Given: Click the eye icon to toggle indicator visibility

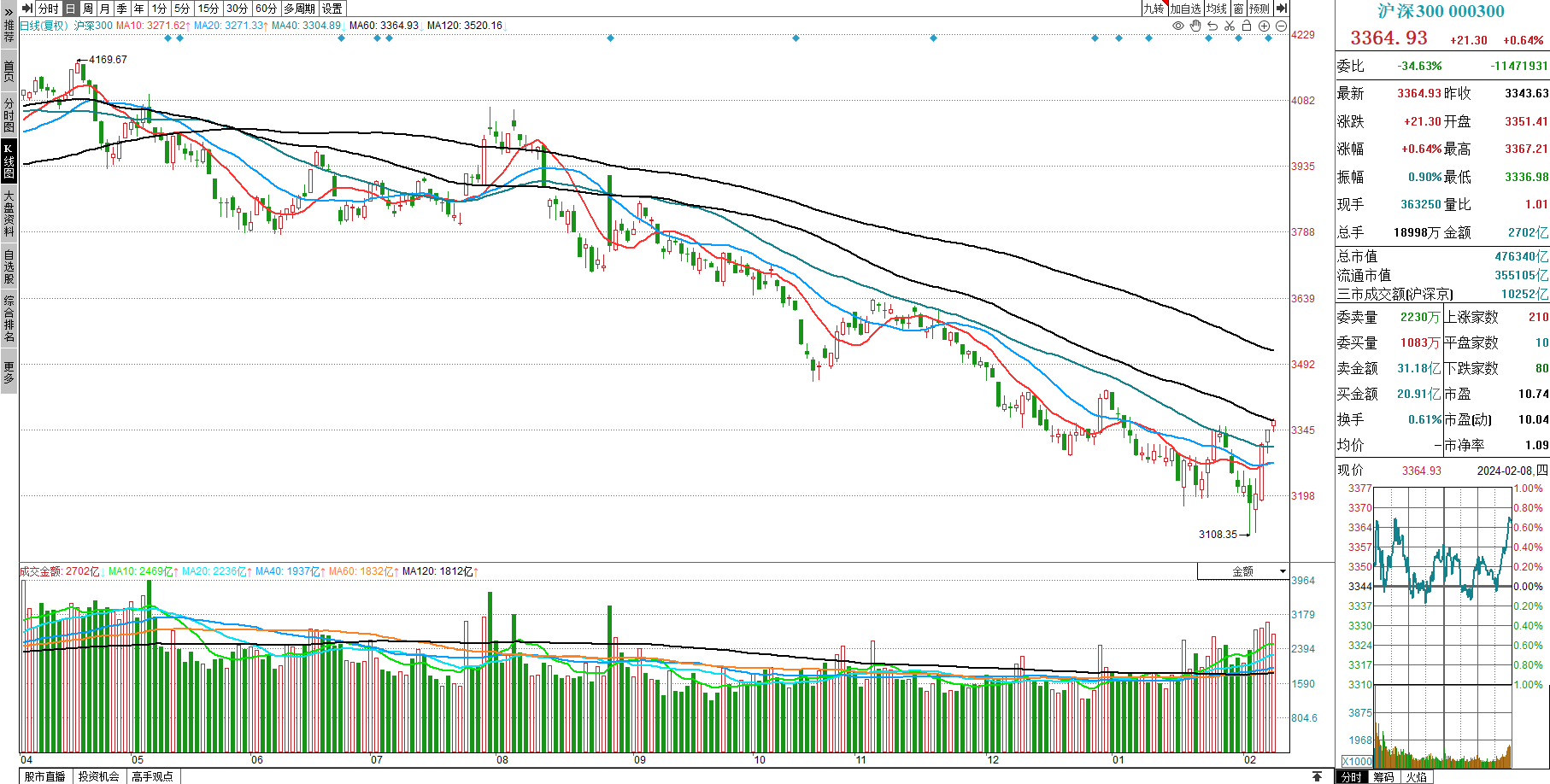Looking at the screenshot, I should 1178,26.
